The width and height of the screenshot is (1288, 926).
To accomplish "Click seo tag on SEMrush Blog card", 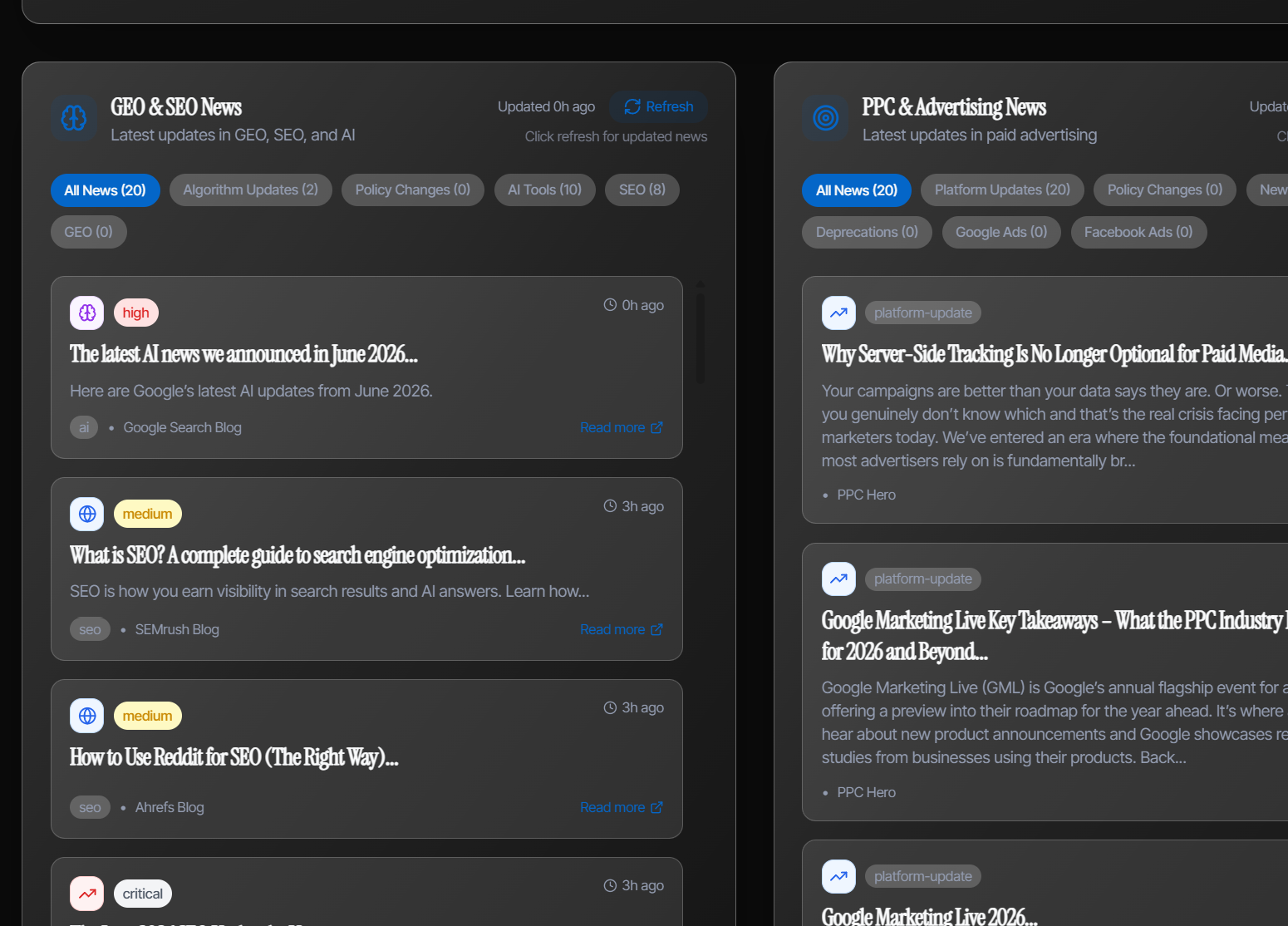I will [x=90, y=629].
